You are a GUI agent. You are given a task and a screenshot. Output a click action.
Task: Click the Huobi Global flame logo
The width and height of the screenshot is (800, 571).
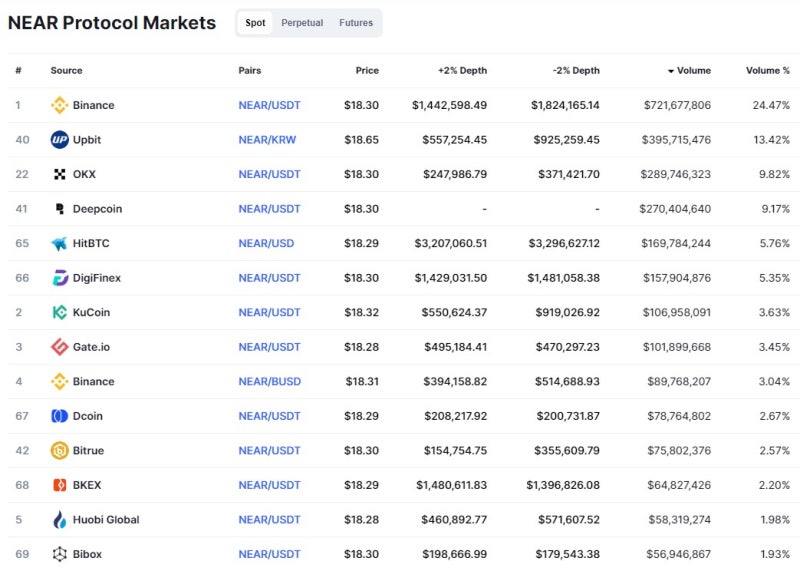pyautogui.click(x=59, y=520)
